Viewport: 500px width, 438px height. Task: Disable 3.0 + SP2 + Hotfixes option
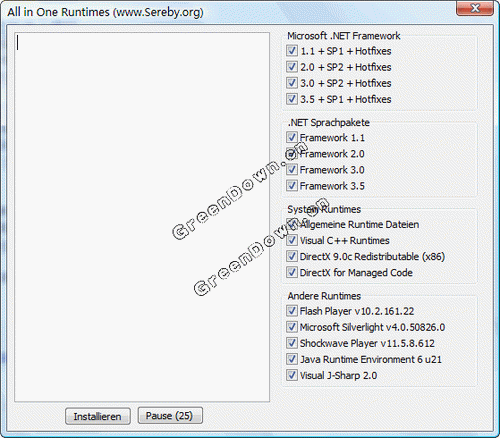point(292,83)
